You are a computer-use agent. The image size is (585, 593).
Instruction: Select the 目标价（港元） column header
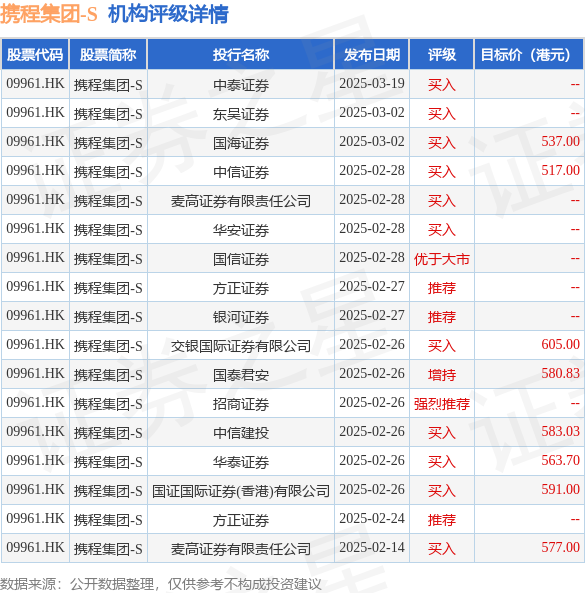[529, 54]
